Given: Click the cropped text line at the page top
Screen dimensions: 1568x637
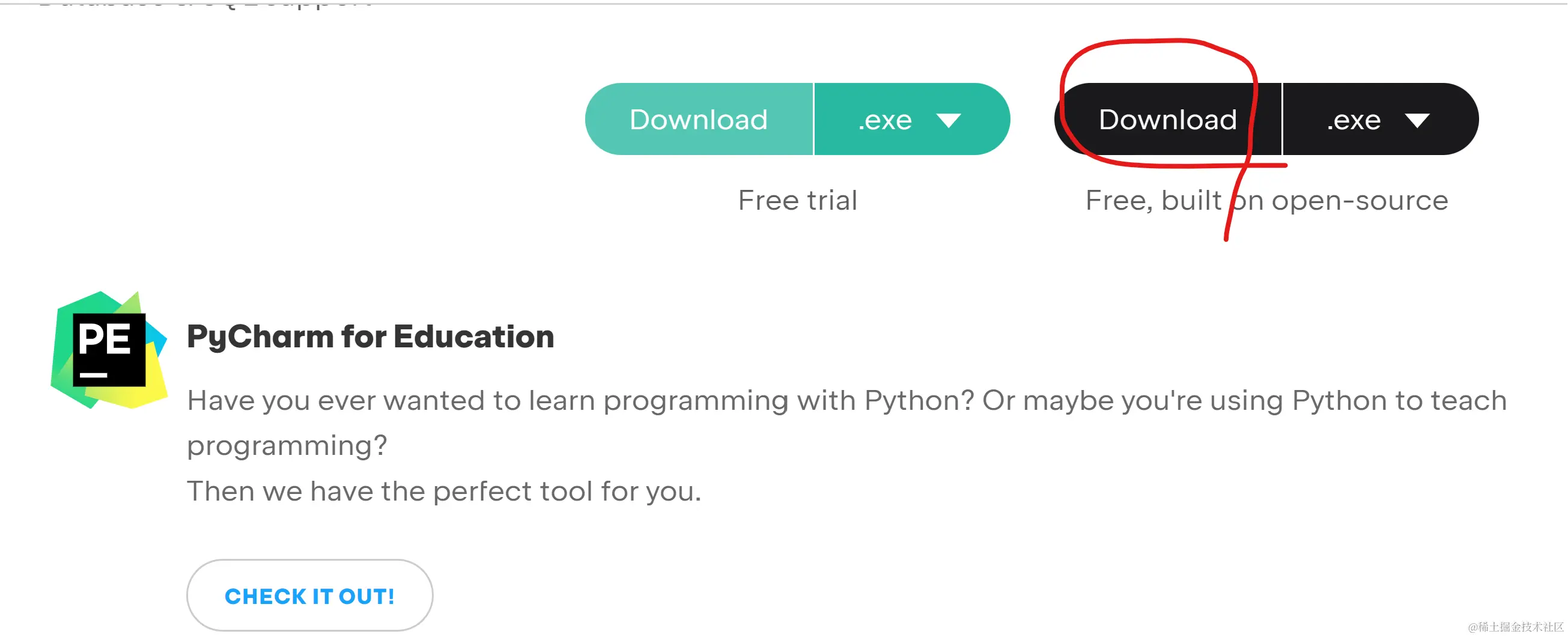Looking at the screenshot, I should (x=205, y=4).
